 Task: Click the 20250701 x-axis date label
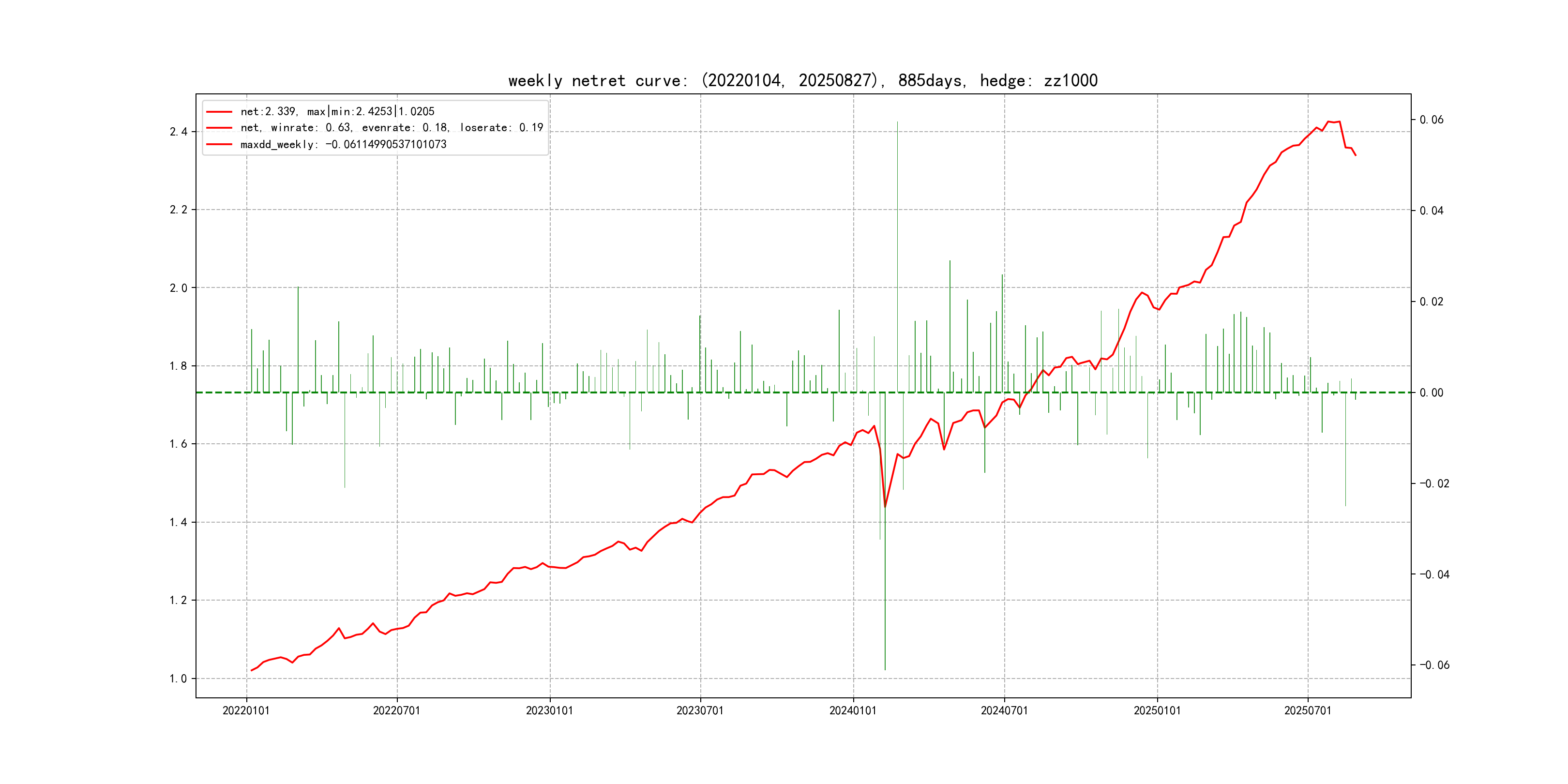(1308, 710)
